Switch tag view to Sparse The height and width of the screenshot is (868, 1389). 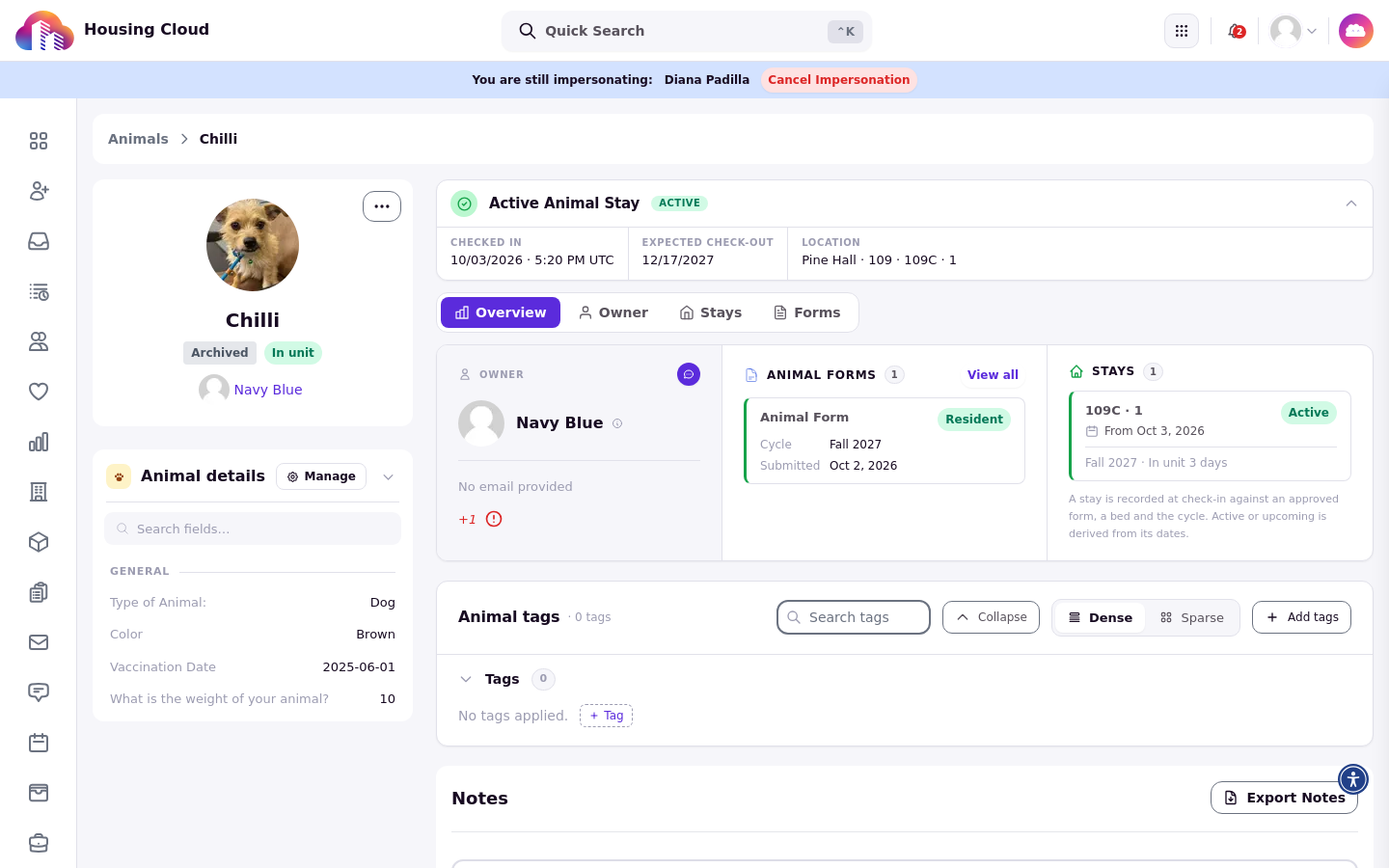click(x=1192, y=618)
